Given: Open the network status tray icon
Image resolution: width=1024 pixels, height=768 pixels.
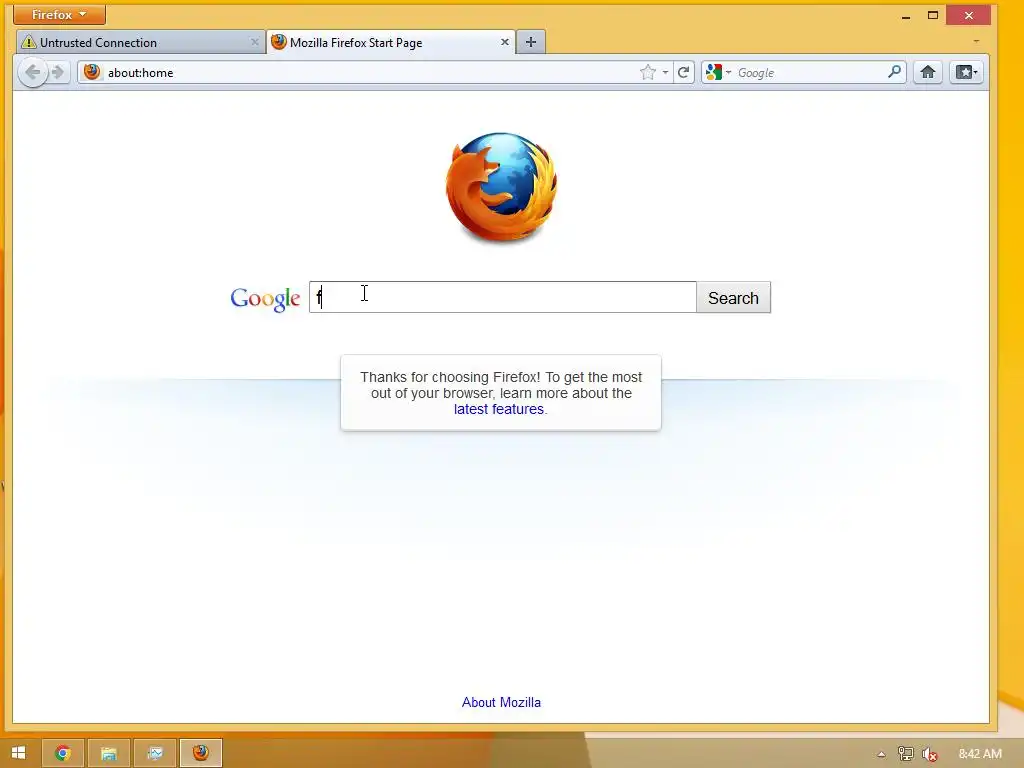Looking at the screenshot, I should [905, 754].
